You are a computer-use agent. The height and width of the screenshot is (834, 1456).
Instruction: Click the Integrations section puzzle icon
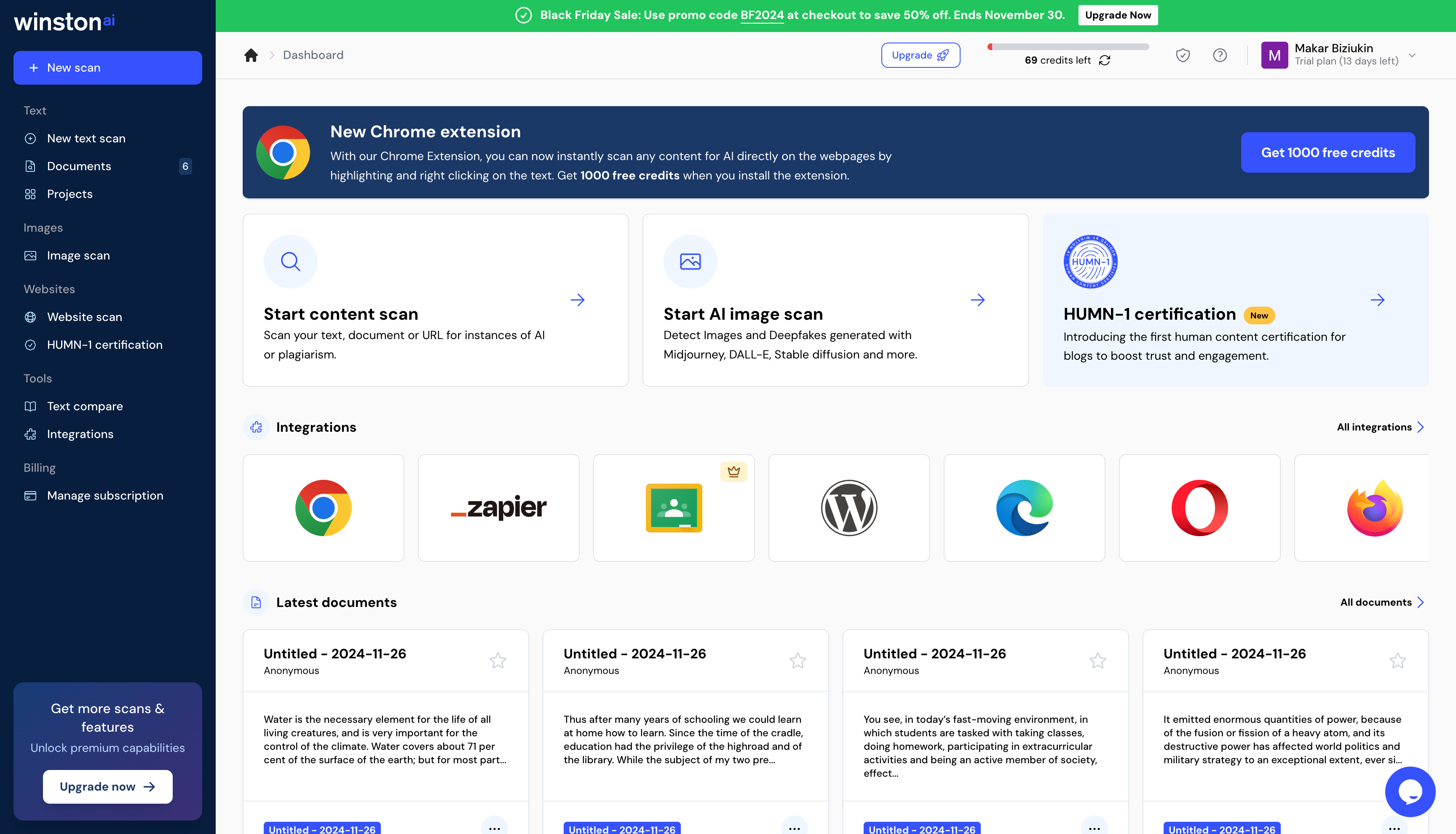click(256, 427)
